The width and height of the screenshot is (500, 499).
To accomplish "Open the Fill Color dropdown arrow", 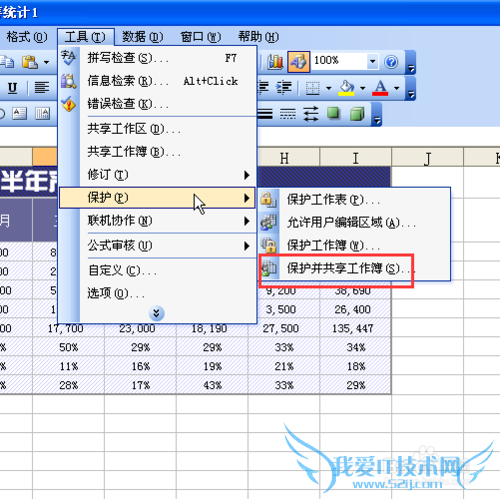I will click(363, 88).
